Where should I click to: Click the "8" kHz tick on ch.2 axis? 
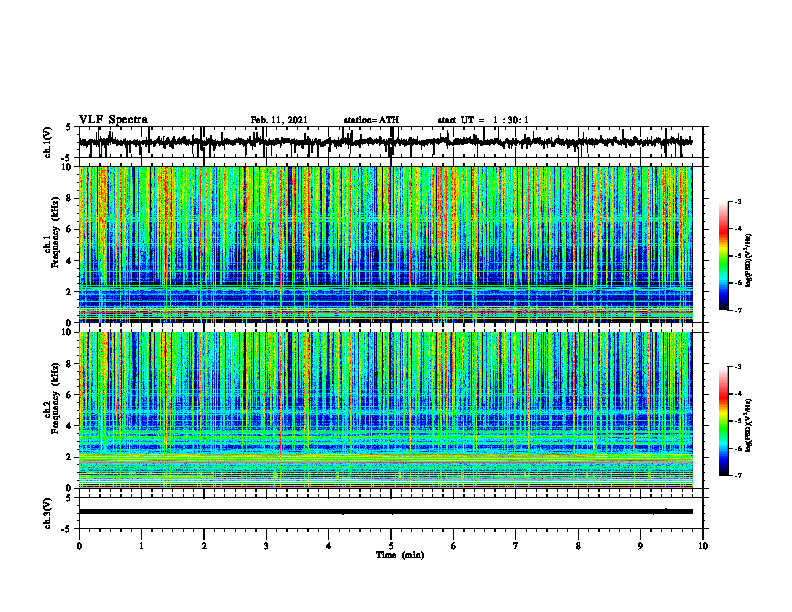click(70, 364)
